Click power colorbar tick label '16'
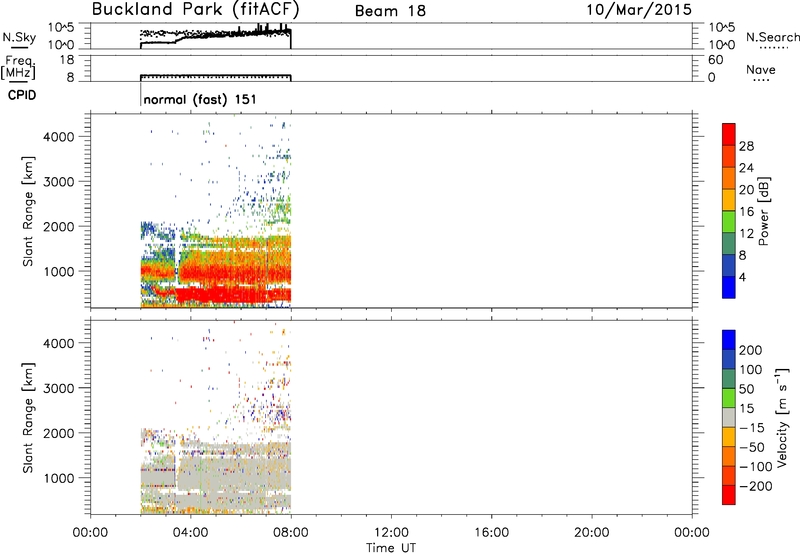This screenshot has height=554, width=800. click(x=746, y=212)
